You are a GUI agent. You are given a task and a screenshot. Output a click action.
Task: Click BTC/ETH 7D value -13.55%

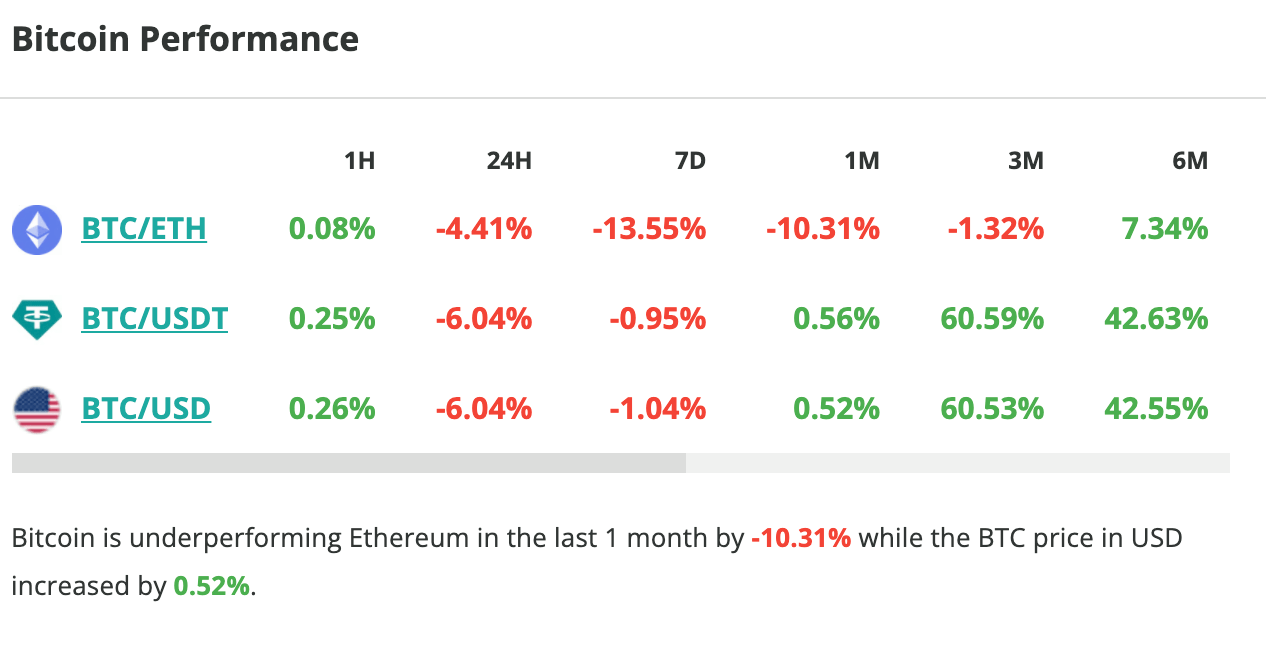649,229
